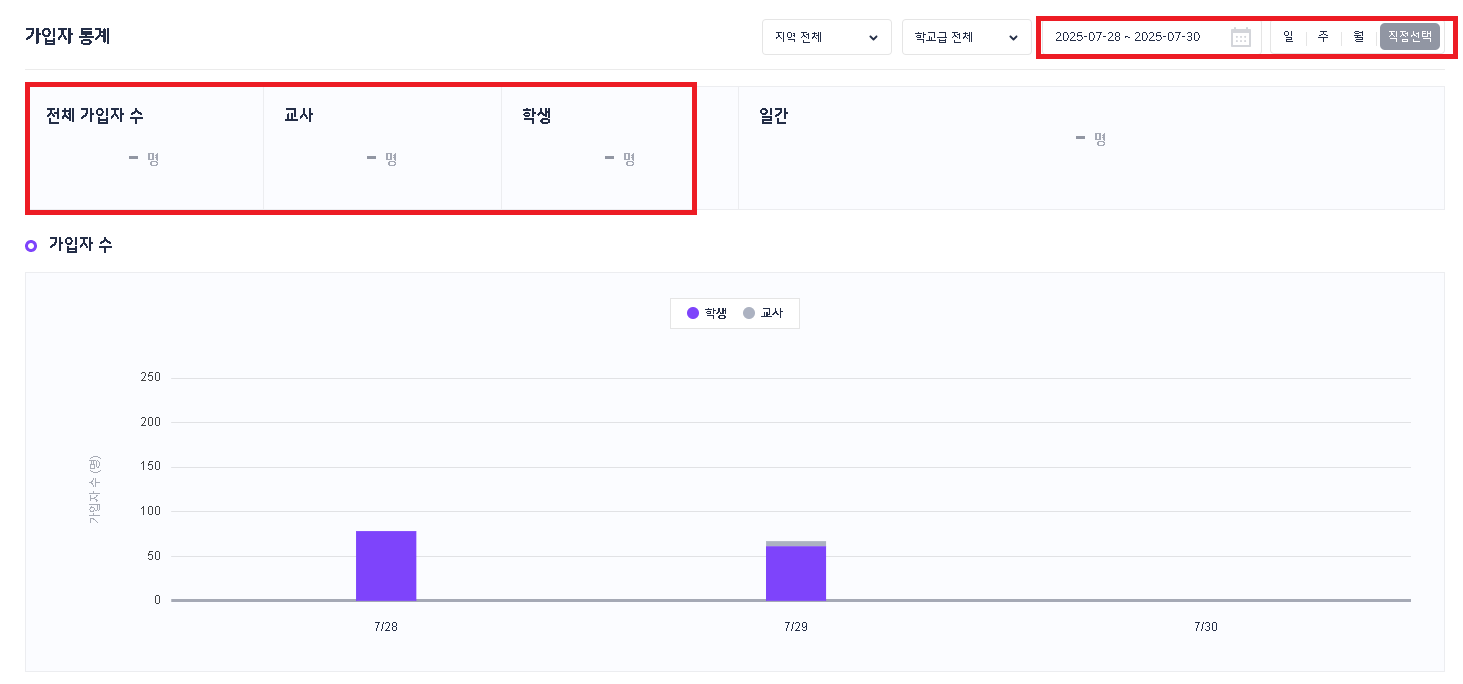Select the 직접선택 custom range button
This screenshot has height=684, width=1463.
1410,37
